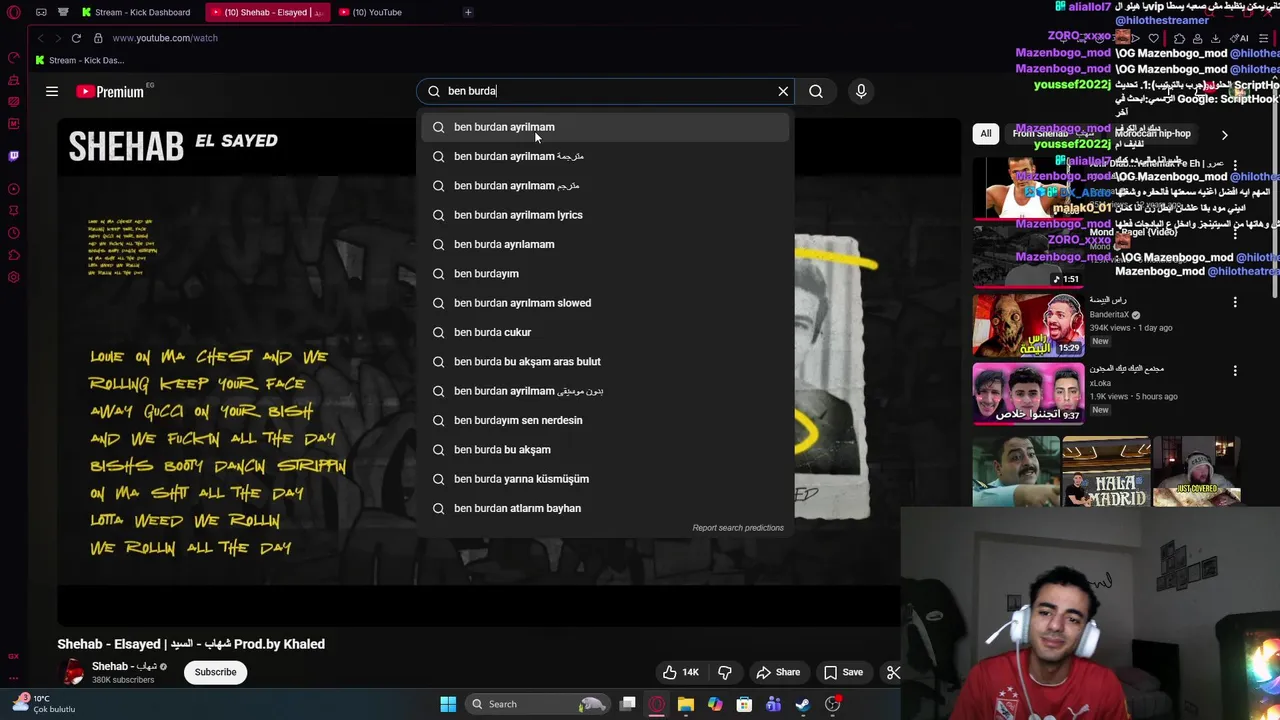
Task: Select suggestion 'ben burdan ayrılmam' first row
Action: coord(605,127)
